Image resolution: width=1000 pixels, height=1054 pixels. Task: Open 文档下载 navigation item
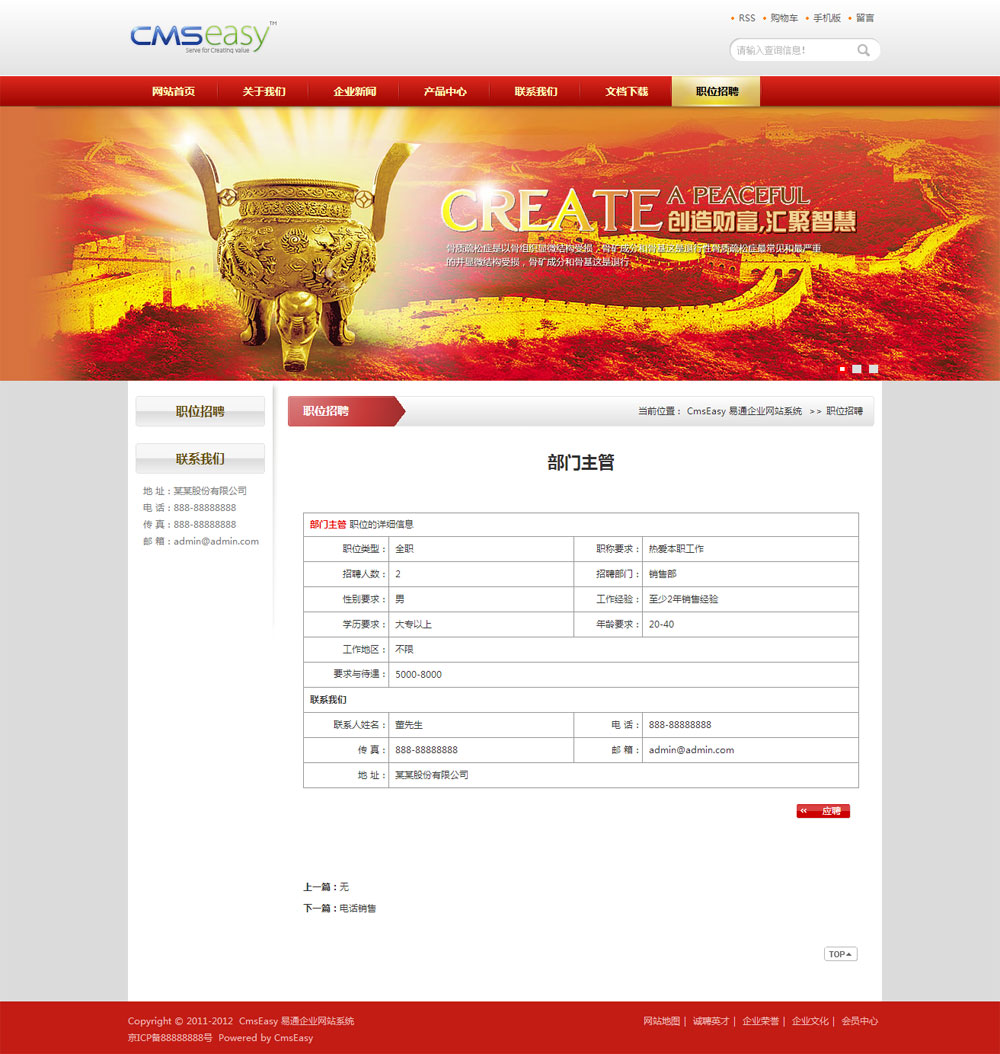(626, 91)
